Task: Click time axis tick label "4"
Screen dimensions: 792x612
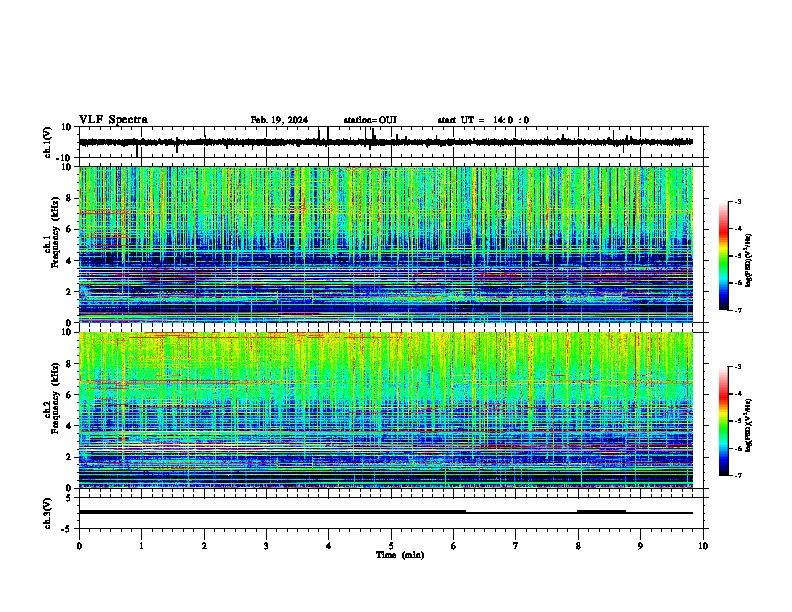Action: tap(329, 546)
